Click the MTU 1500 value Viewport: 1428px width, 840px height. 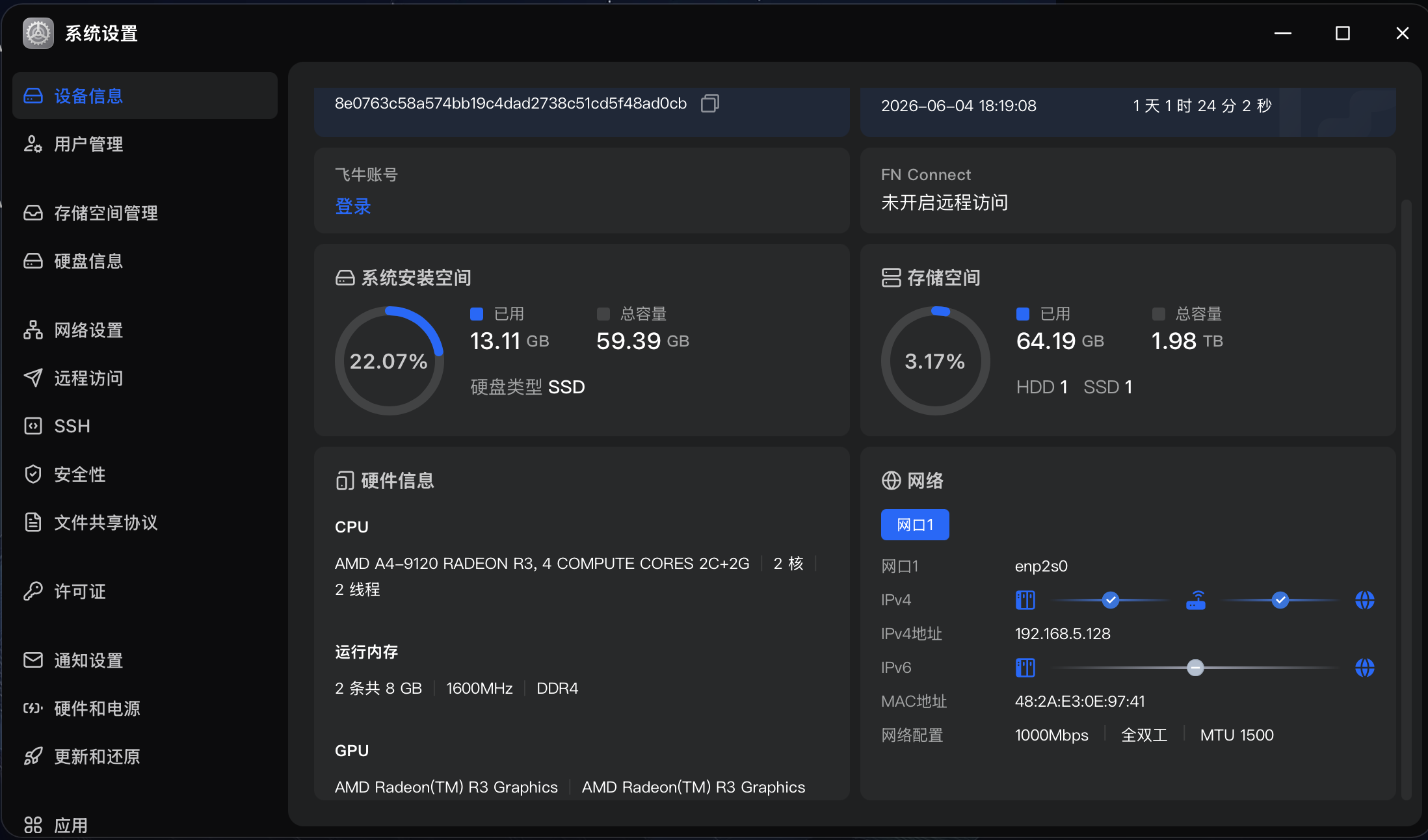pyautogui.click(x=1237, y=735)
